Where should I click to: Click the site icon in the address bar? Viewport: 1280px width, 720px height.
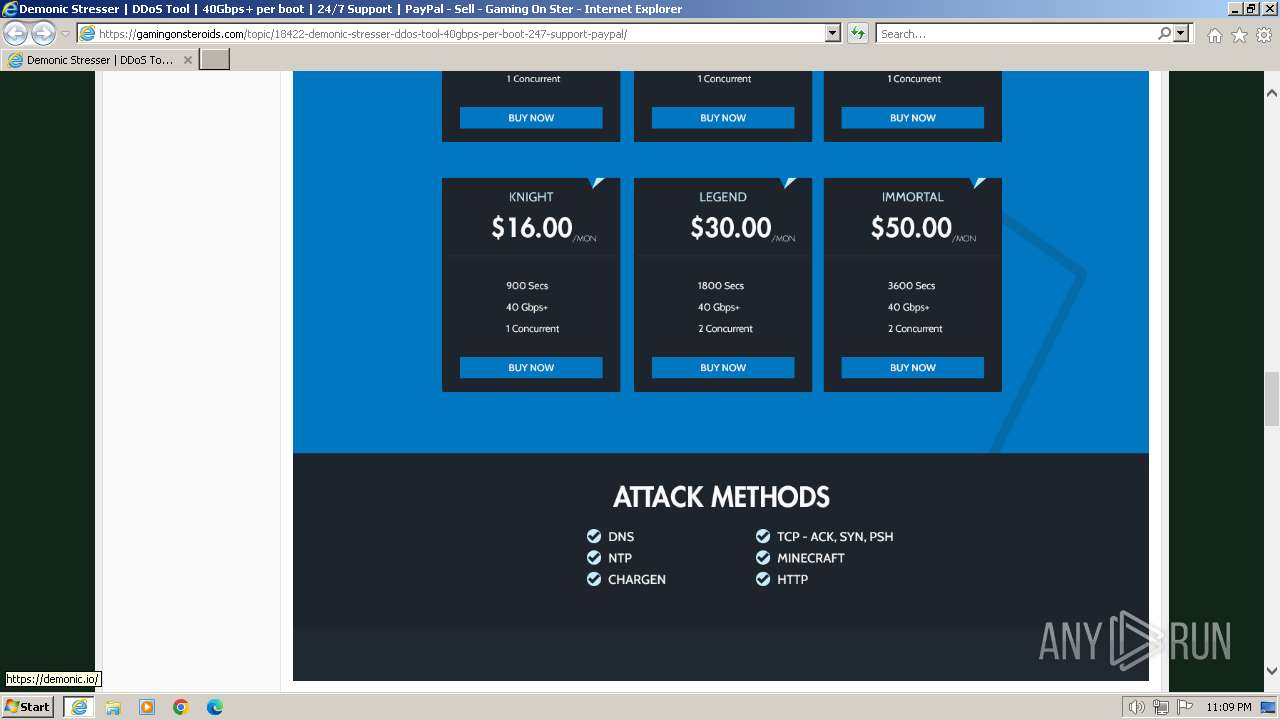pos(88,34)
